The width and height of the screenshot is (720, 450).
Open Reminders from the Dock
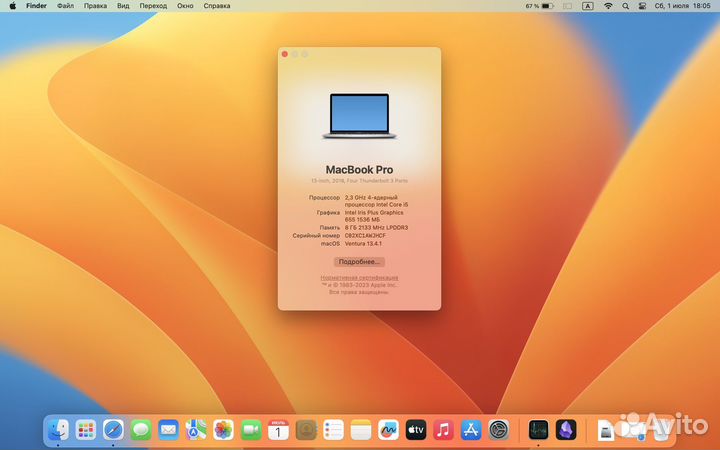click(333, 430)
